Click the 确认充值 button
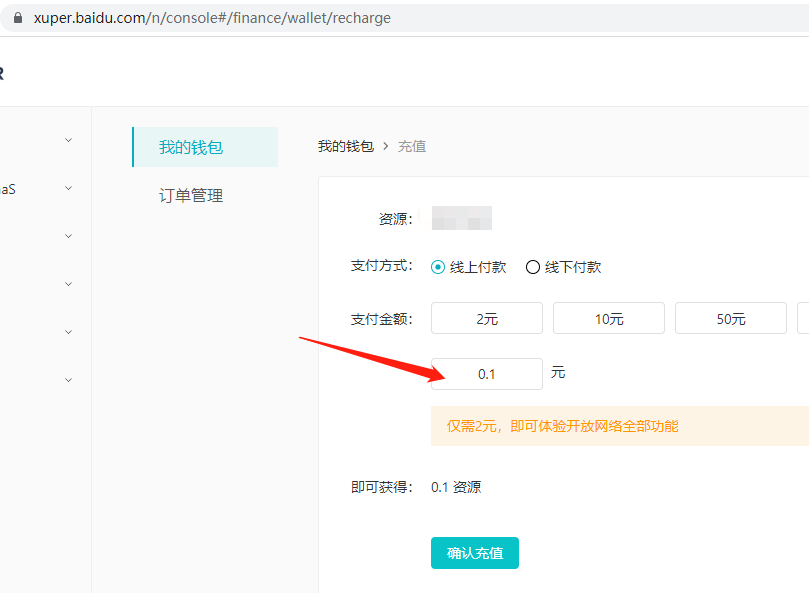809x593 pixels. click(475, 553)
